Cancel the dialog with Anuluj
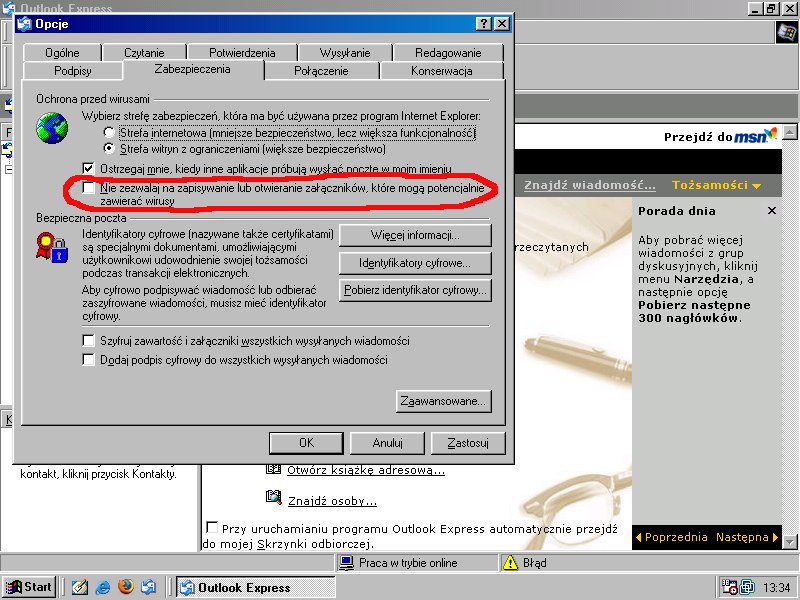 pyautogui.click(x=387, y=443)
